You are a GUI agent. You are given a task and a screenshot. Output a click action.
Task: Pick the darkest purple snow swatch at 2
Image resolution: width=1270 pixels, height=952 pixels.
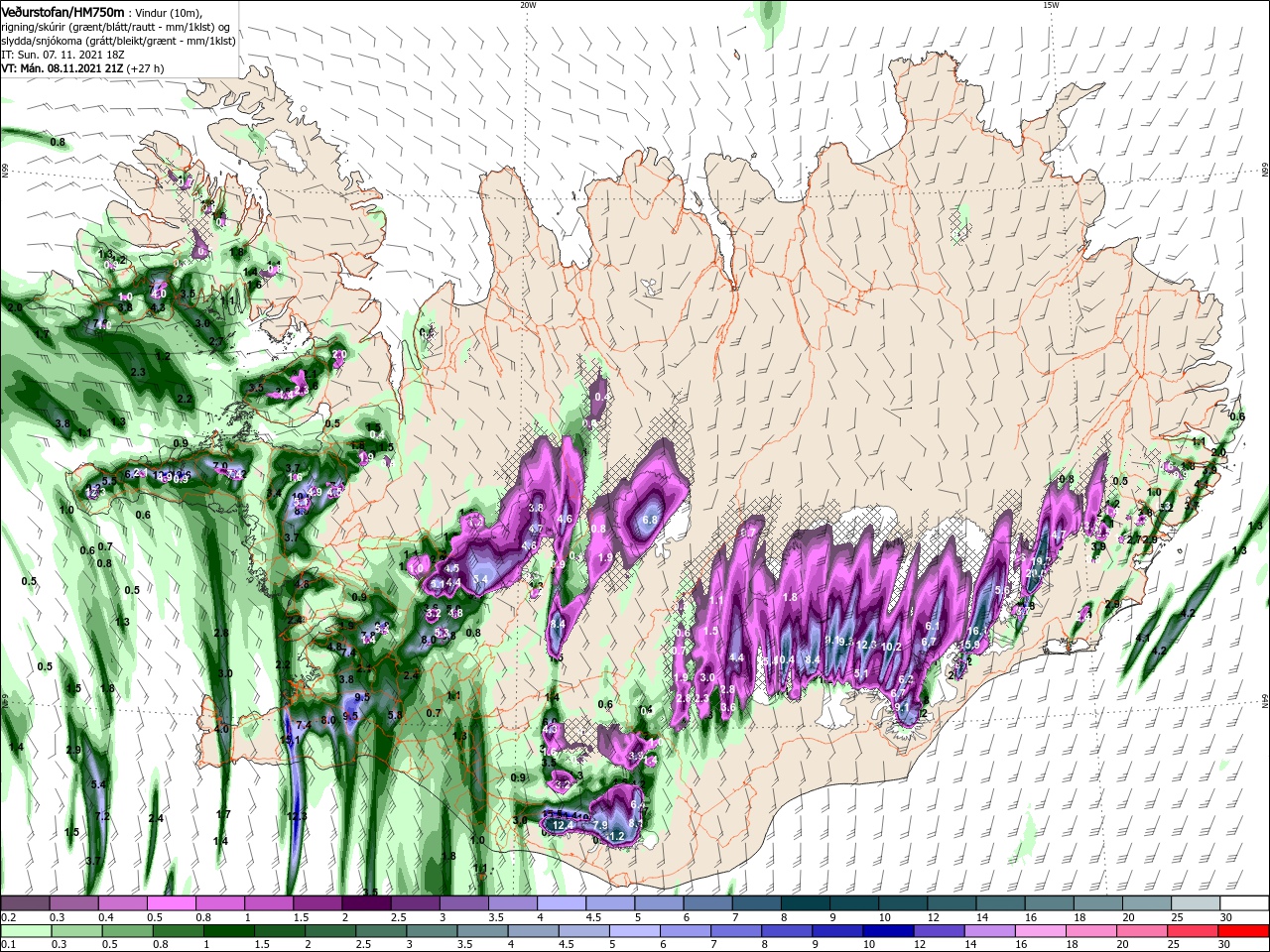pyautogui.click(x=365, y=903)
